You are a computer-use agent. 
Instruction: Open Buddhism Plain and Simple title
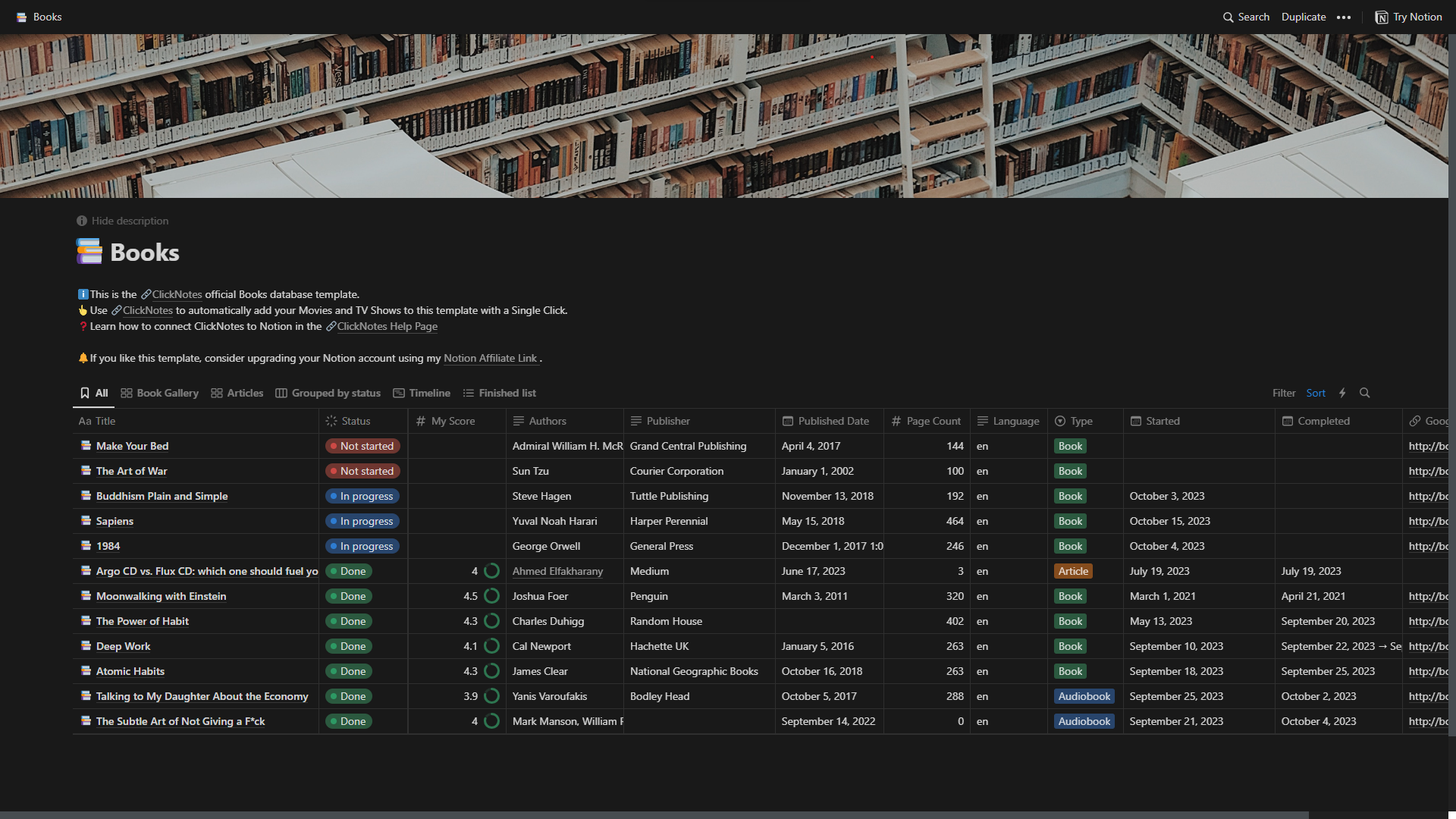tap(162, 496)
